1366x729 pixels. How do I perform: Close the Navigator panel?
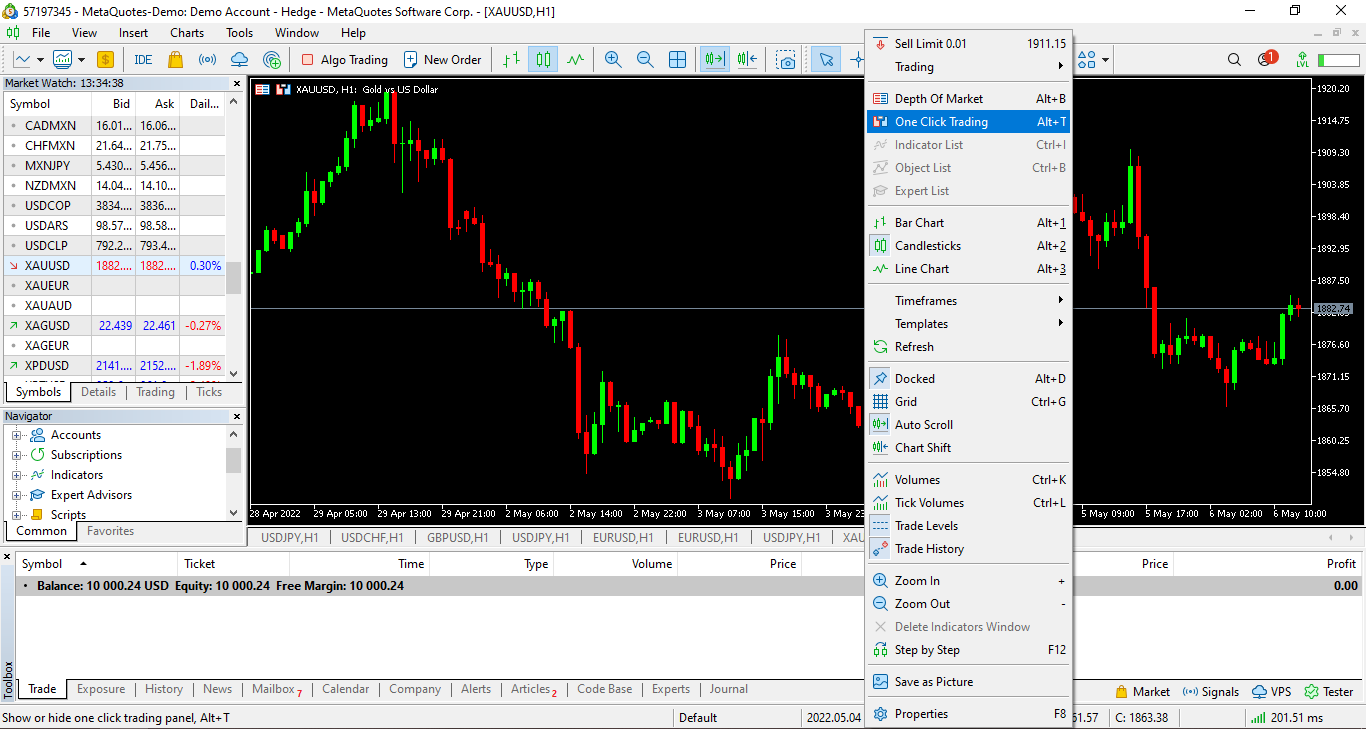(237, 416)
